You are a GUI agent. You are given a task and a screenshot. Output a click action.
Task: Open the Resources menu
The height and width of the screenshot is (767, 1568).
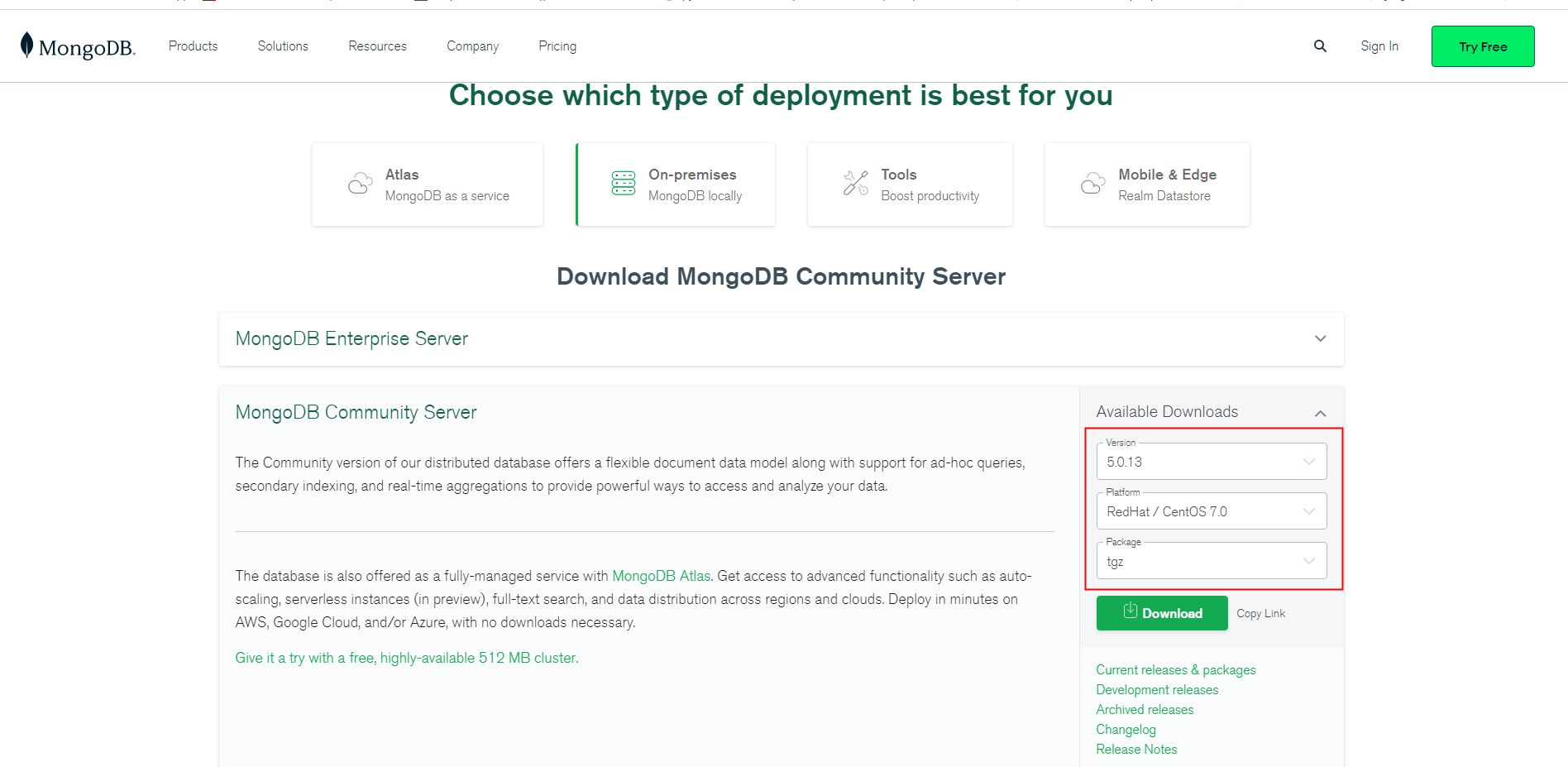point(378,46)
